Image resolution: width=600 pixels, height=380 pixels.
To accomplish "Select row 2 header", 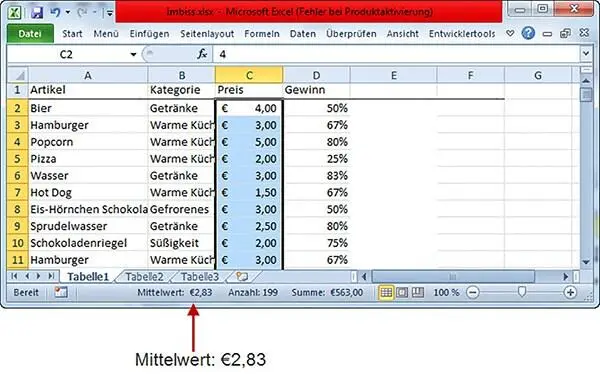I will click(x=18, y=108).
